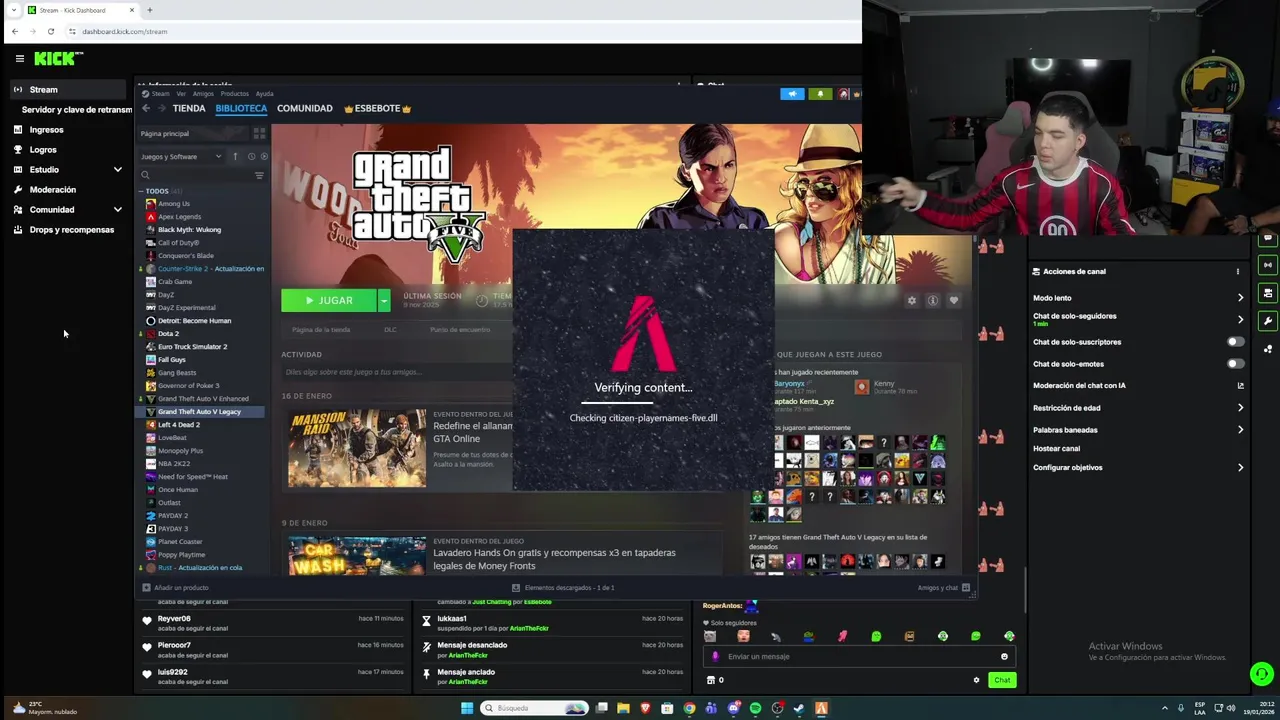The width and height of the screenshot is (1280, 720).
Task: Open Car Wash event thumbnail
Action: 357,556
